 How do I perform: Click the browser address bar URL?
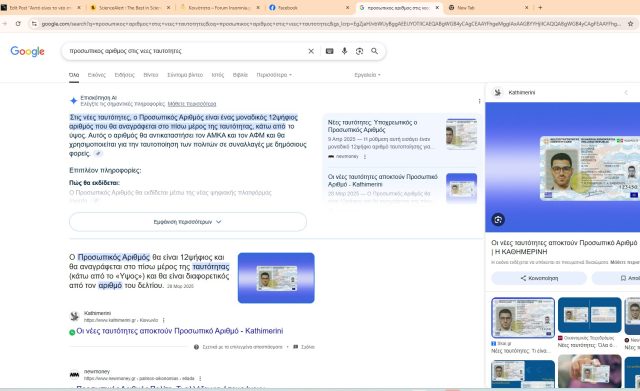coord(331,24)
